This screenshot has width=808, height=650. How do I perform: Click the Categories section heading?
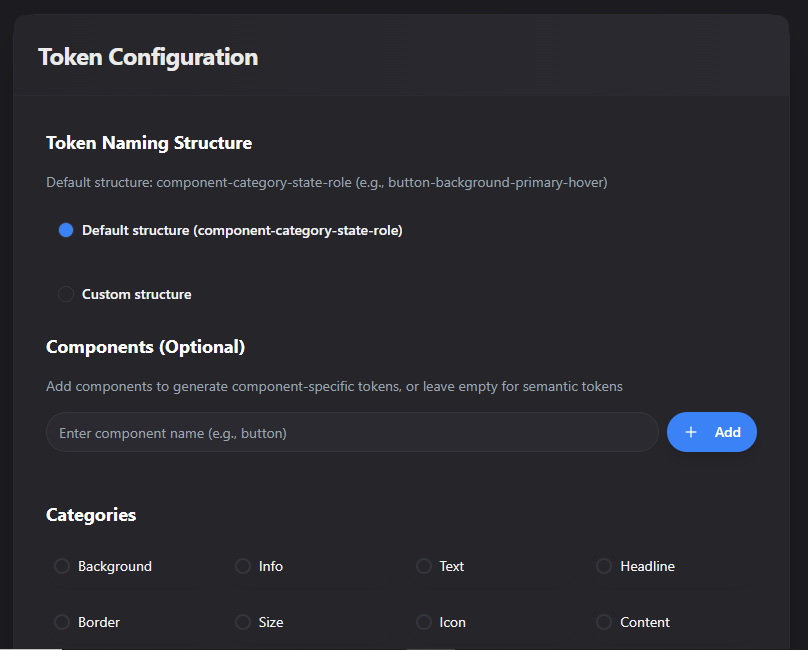pyautogui.click(x=91, y=515)
